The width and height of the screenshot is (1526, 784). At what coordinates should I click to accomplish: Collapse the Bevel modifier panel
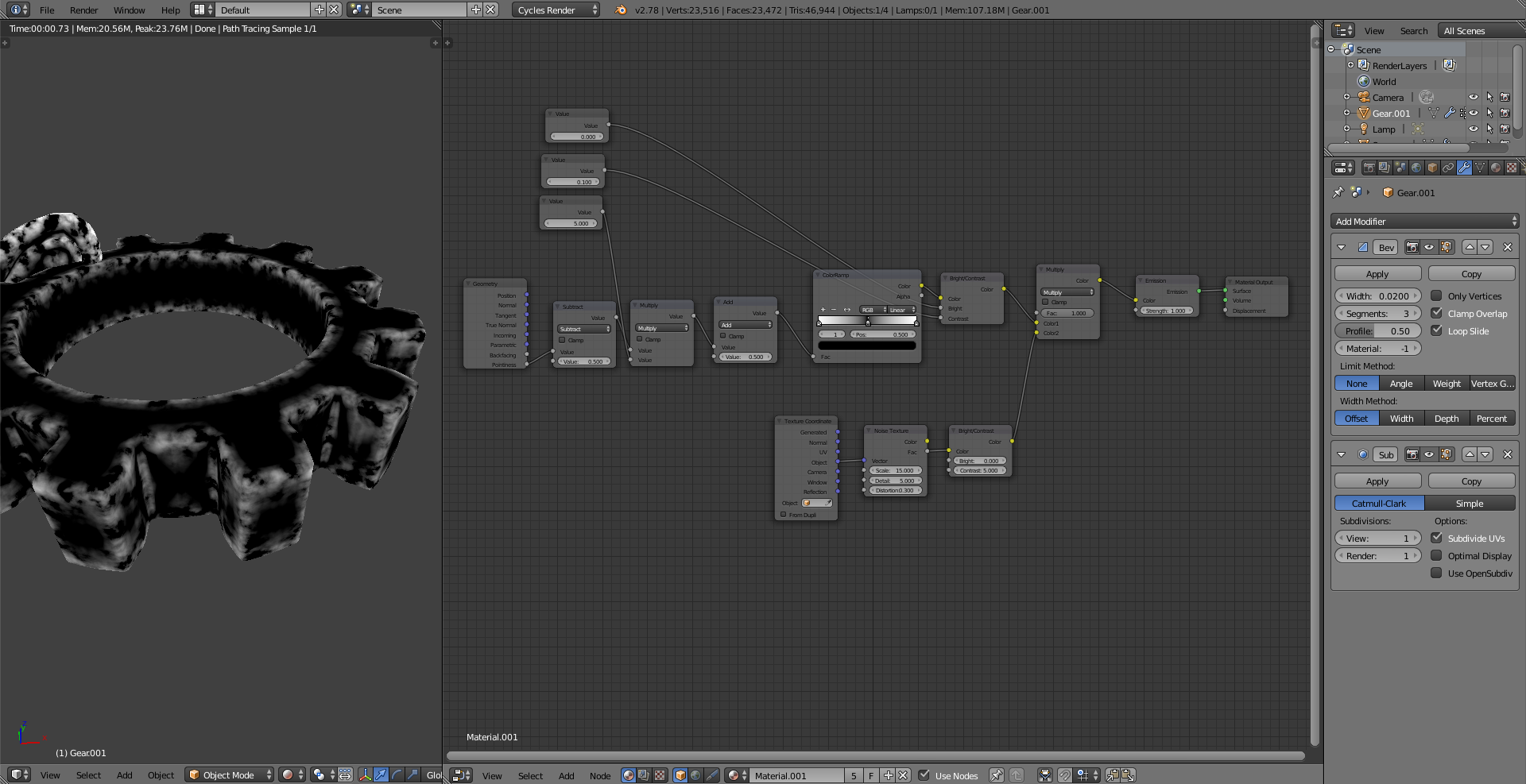[1342, 247]
